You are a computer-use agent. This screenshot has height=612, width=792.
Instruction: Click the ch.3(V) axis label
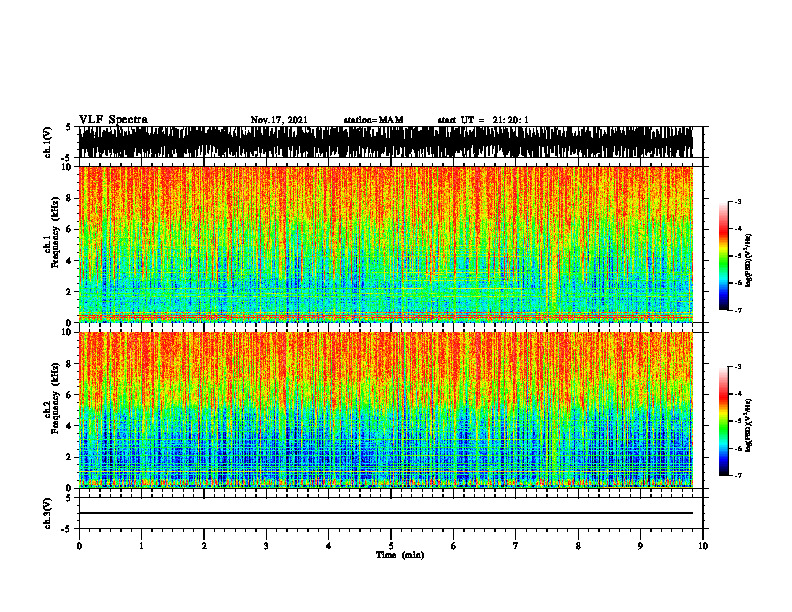47,513
